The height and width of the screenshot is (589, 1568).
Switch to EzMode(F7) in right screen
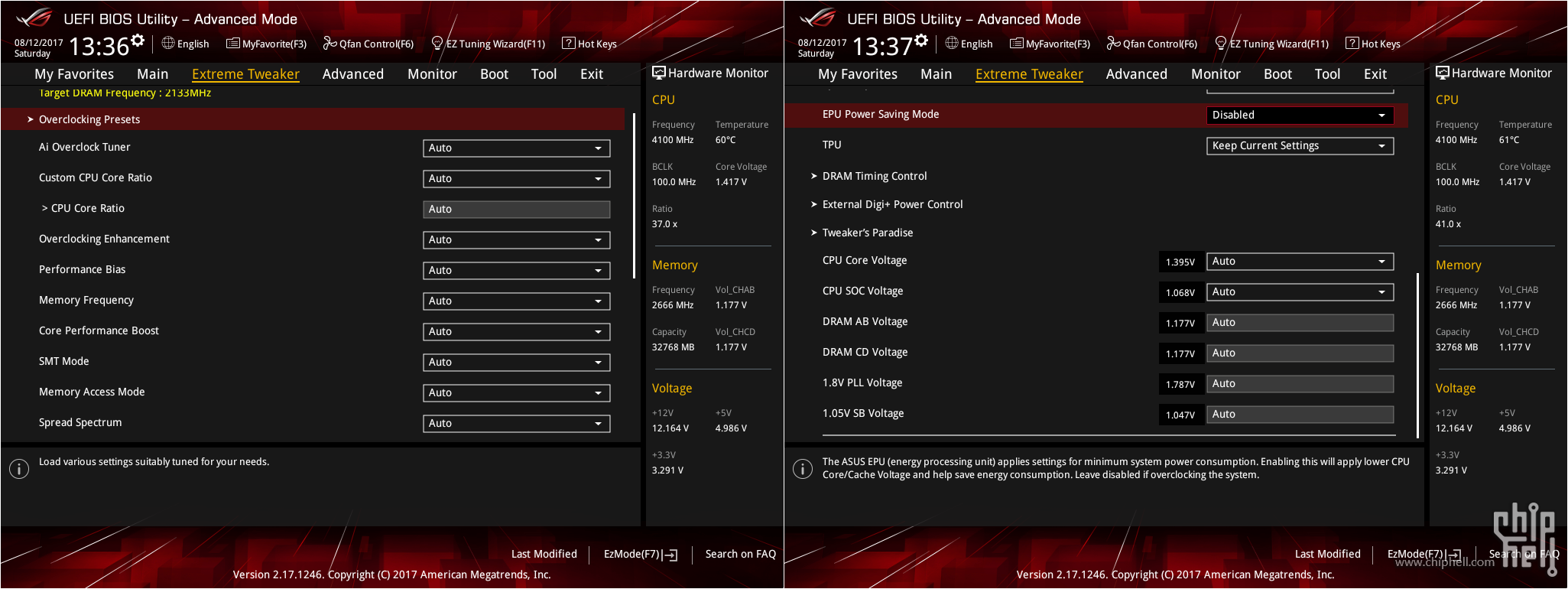(x=1424, y=554)
